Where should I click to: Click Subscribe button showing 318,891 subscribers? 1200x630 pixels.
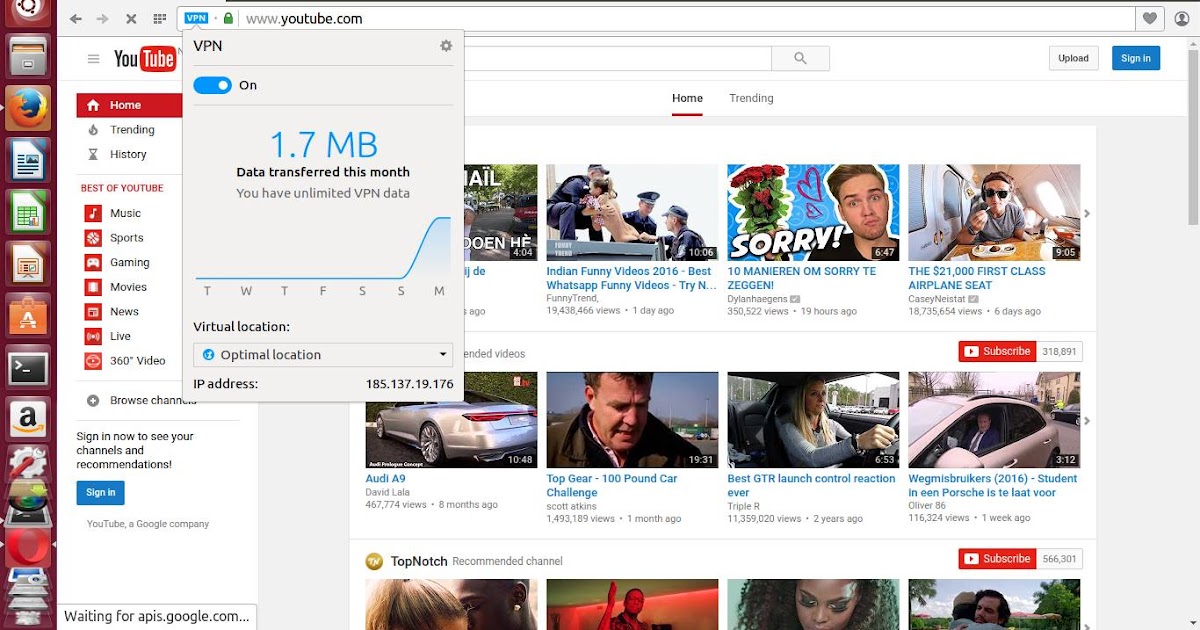(996, 351)
